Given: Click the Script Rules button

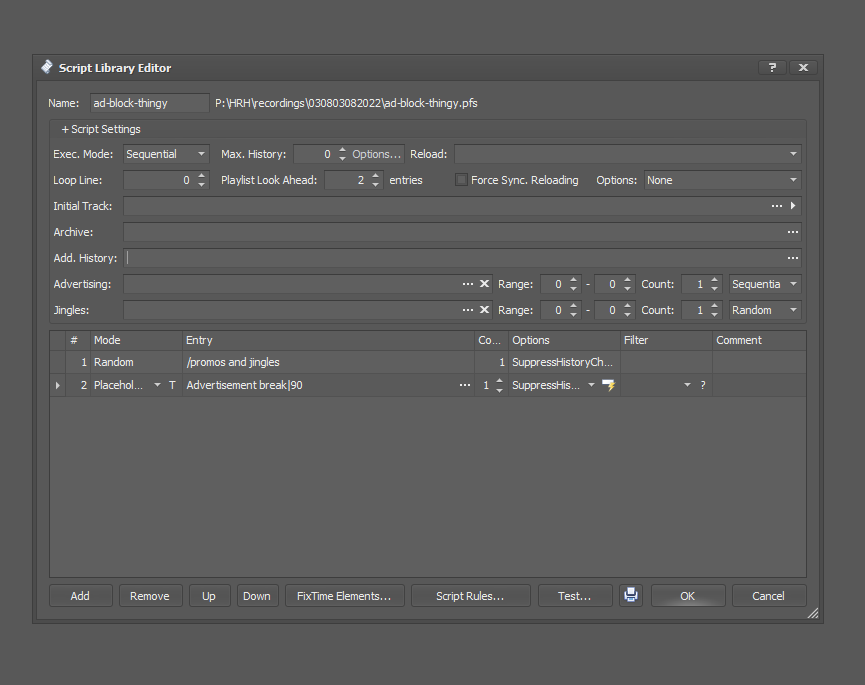Looking at the screenshot, I should (470, 596).
